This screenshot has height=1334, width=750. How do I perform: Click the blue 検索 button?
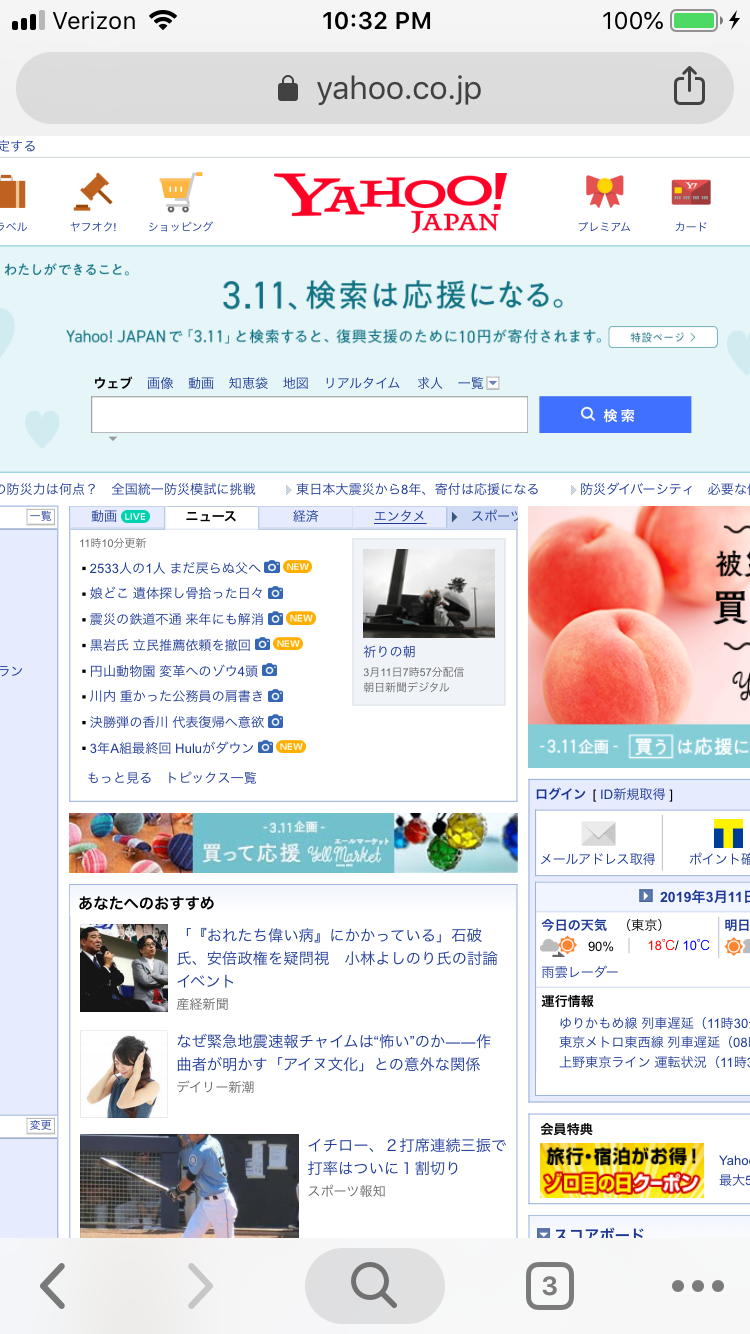(615, 415)
